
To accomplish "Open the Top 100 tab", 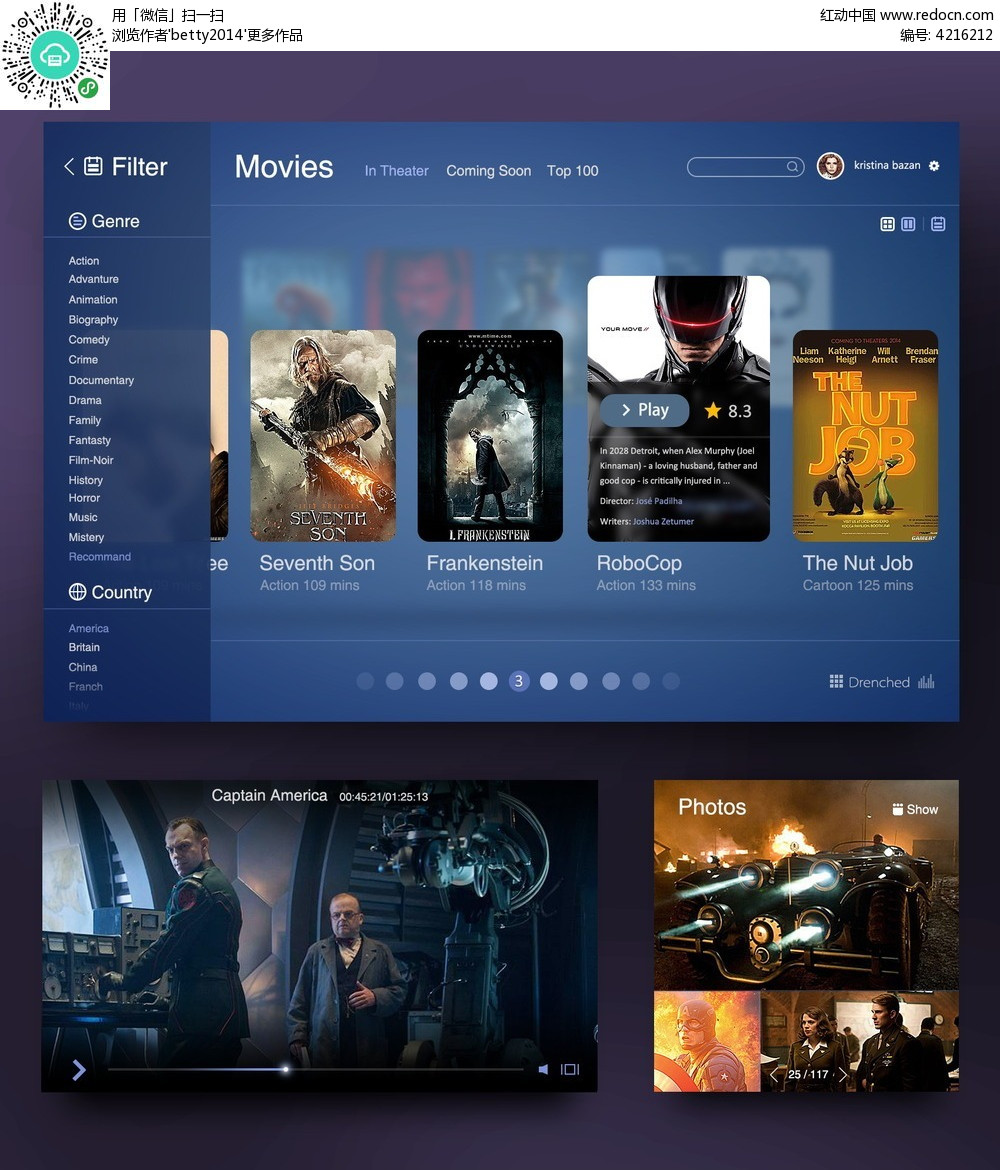I will pos(572,171).
